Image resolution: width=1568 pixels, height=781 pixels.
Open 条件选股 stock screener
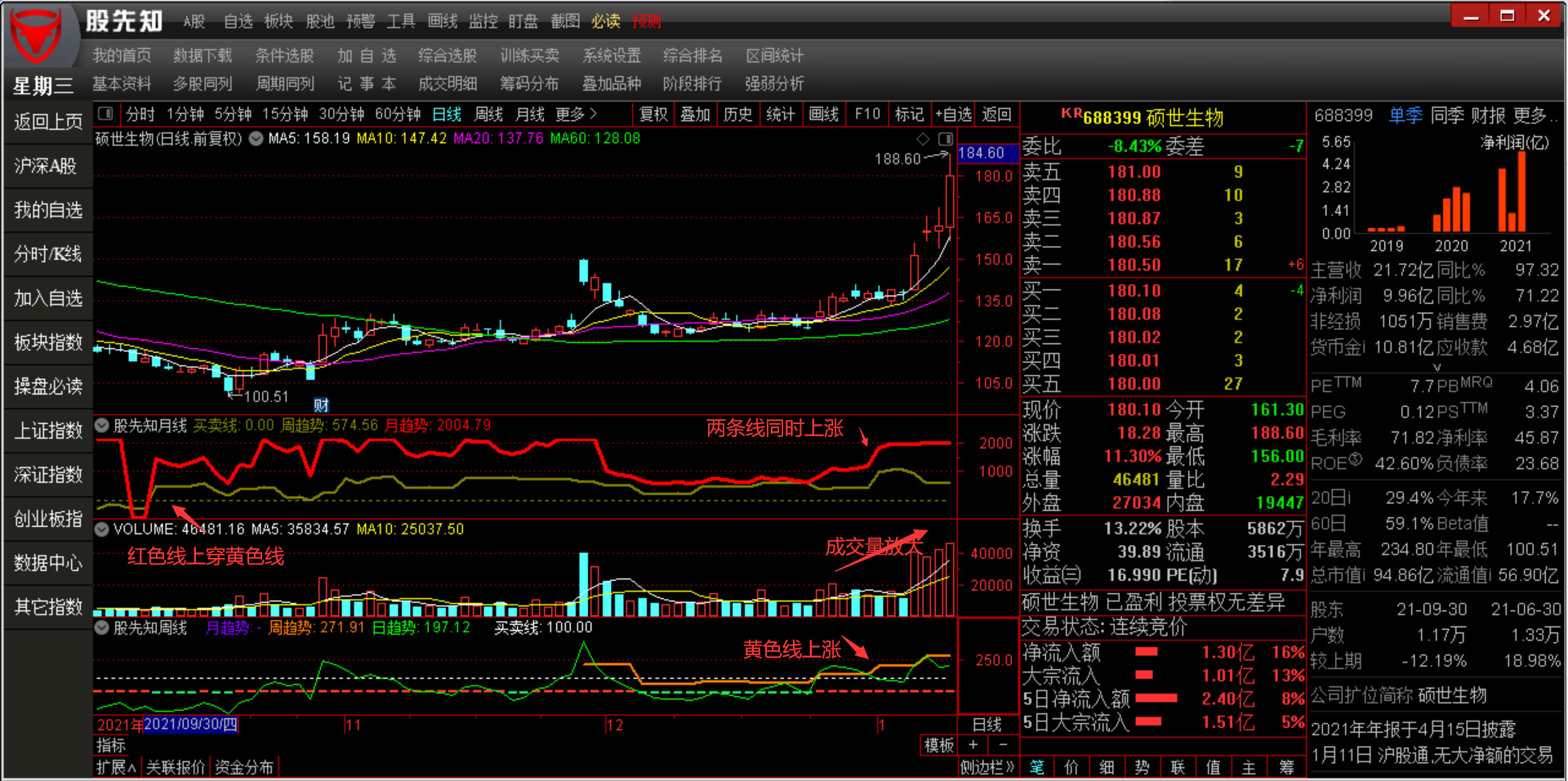click(284, 56)
